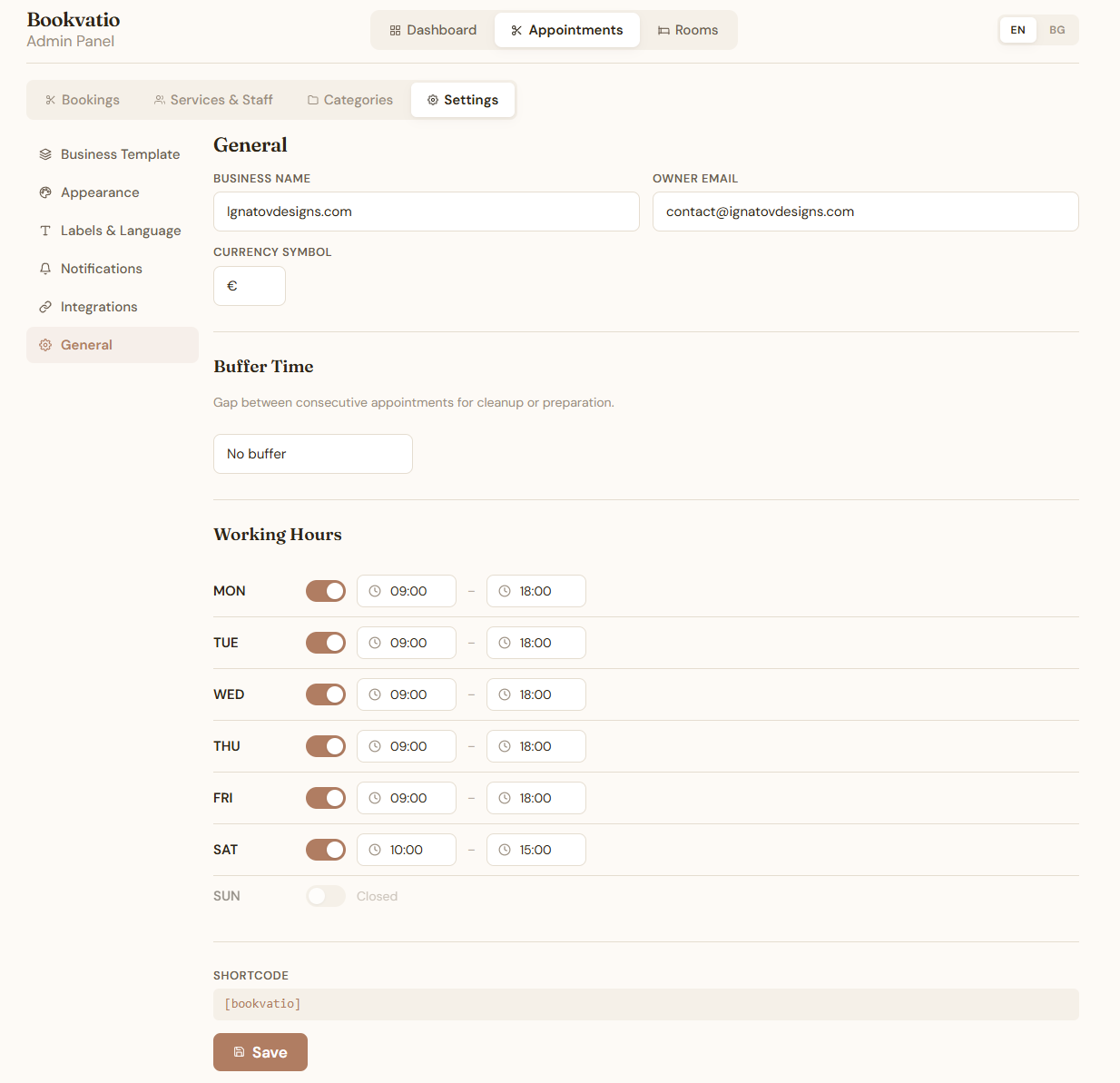1120x1083 pixels.
Task: Click the clock icon in Thursday start time
Action: pos(375,746)
